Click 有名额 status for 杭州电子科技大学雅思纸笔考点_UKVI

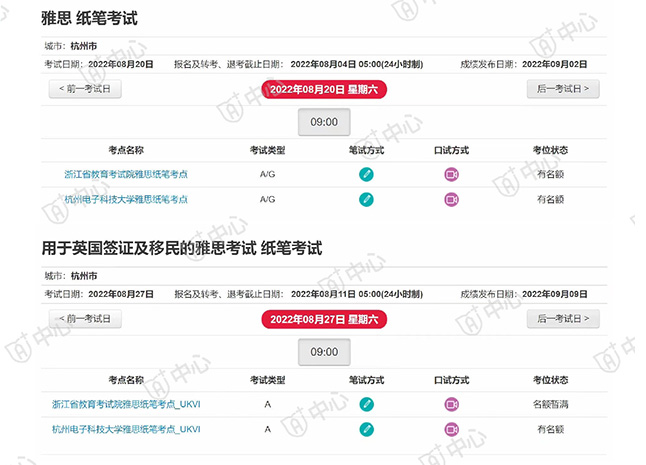click(x=550, y=429)
